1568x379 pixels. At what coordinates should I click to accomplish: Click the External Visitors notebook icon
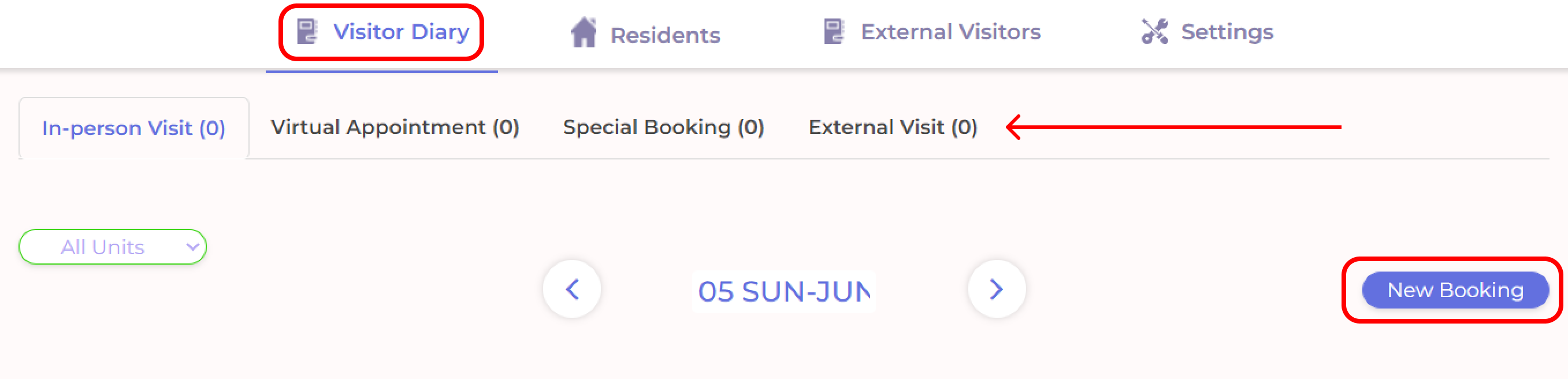(834, 32)
